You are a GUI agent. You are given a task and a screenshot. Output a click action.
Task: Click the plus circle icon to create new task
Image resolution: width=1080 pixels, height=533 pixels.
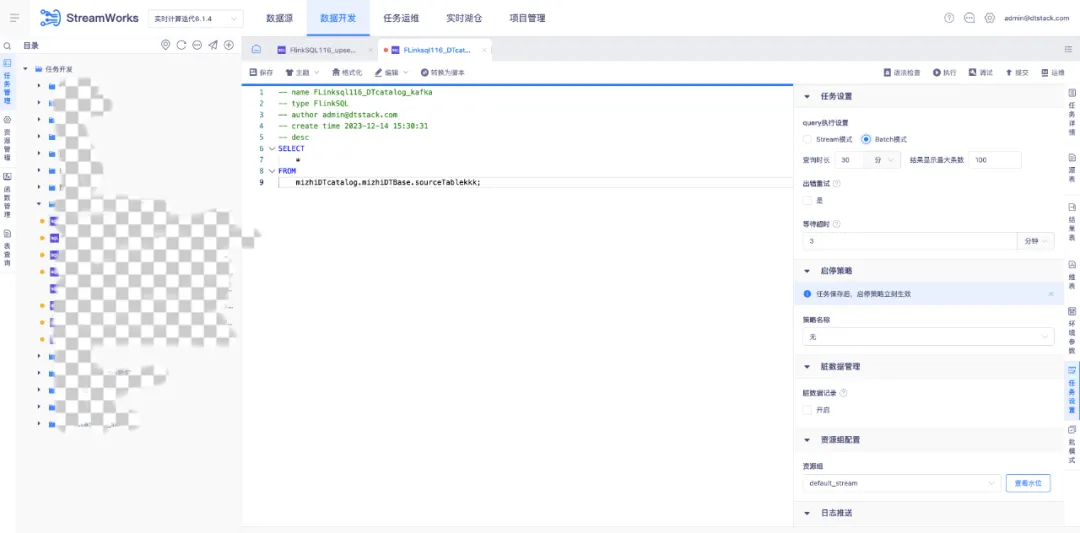click(229, 45)
